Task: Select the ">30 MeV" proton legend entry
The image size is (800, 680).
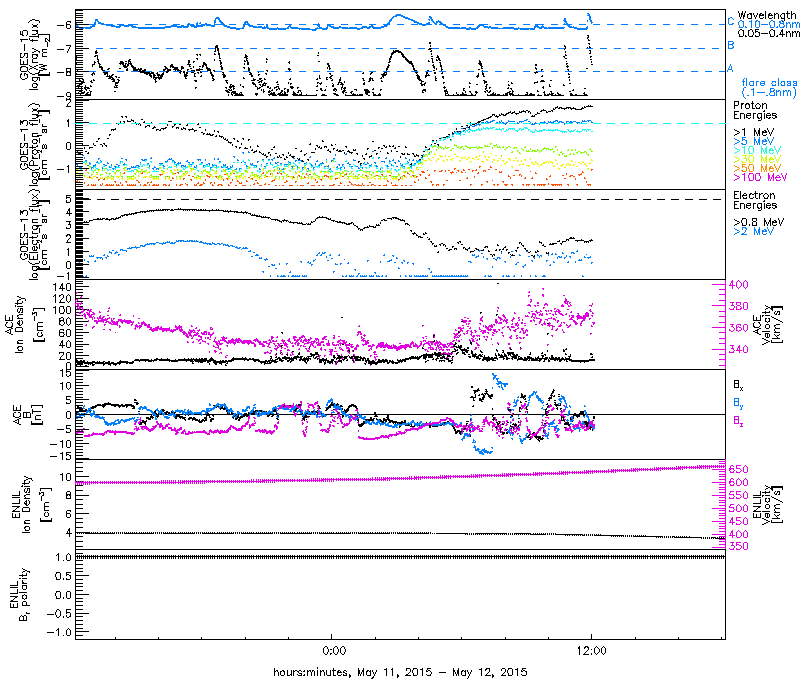Action: click(757, 159)
